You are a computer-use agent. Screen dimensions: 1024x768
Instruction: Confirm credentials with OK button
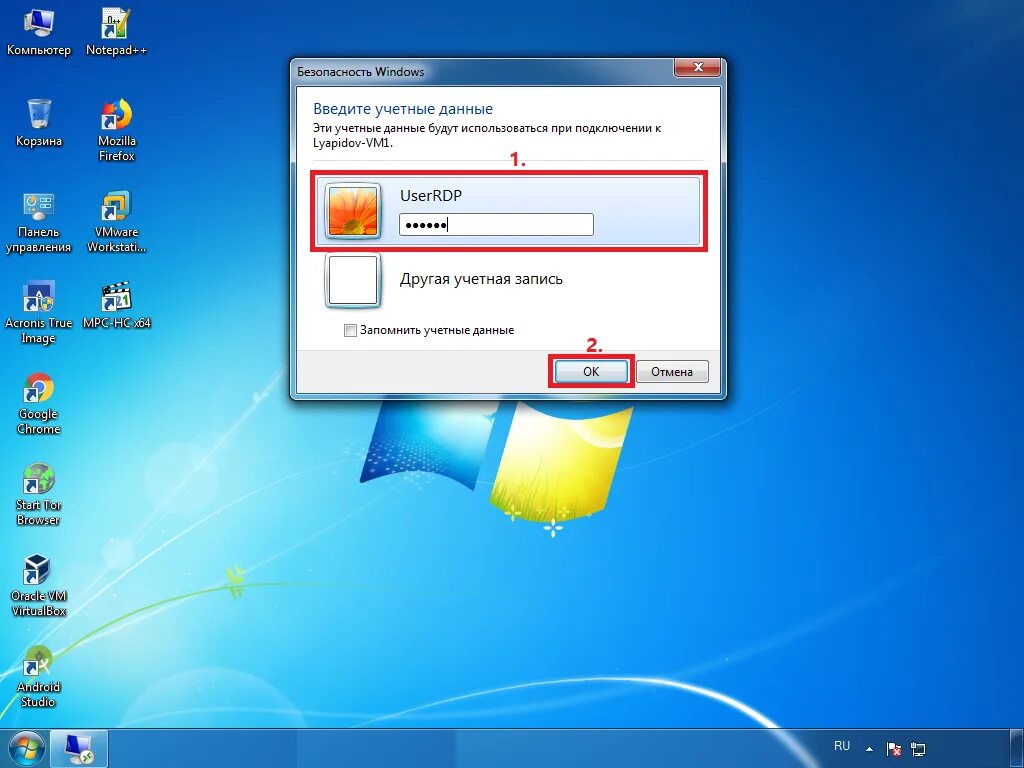(x=591, y=372)
